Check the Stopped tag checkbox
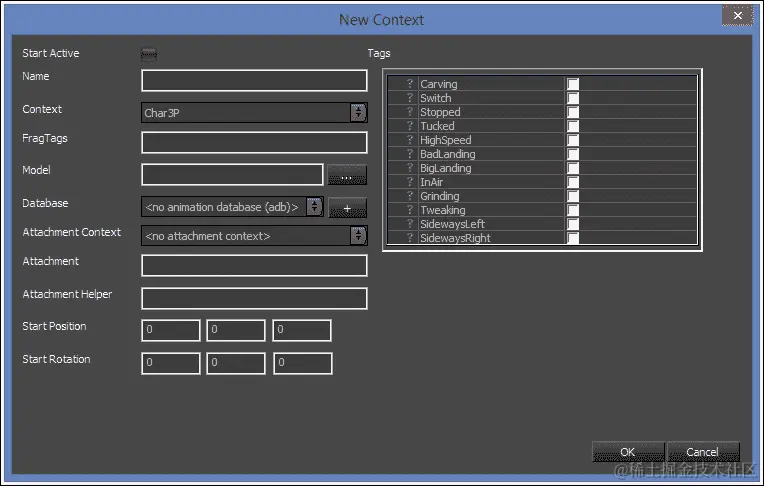This screenshot has width=764, height=486. coord(573,112)
